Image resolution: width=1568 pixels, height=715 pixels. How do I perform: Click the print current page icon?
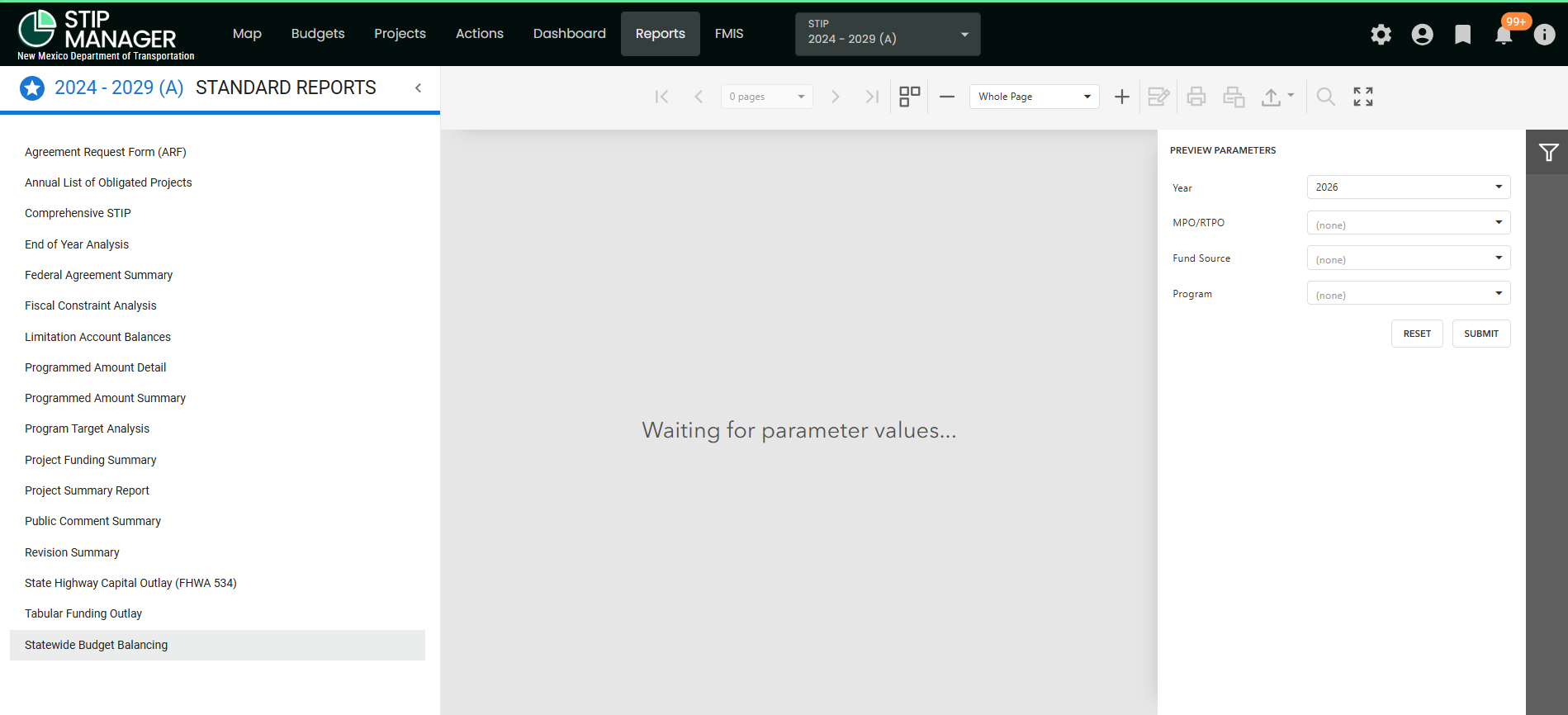(x=1234, y=97)
